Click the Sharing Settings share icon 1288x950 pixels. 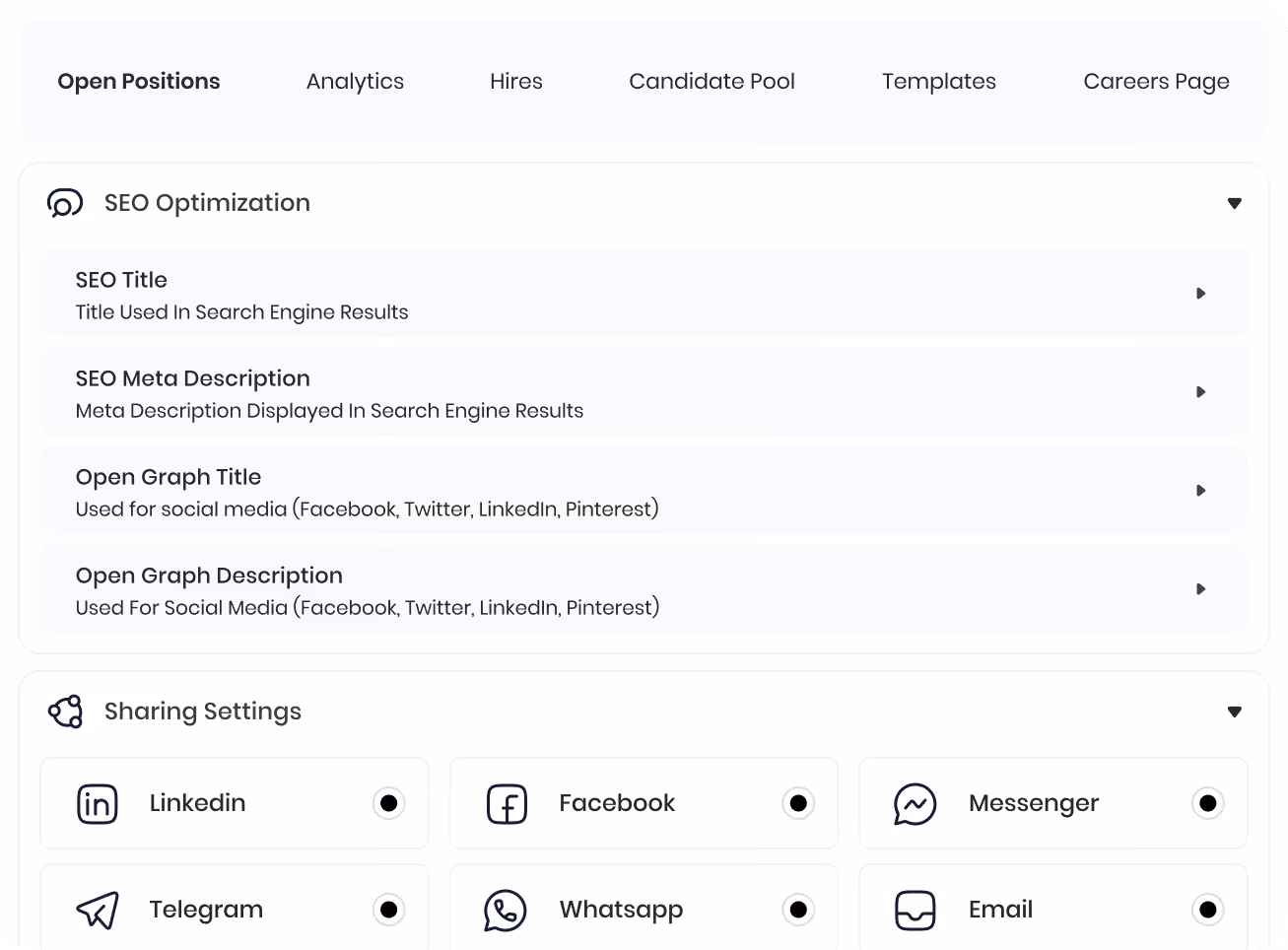click(x=65, y=712)
